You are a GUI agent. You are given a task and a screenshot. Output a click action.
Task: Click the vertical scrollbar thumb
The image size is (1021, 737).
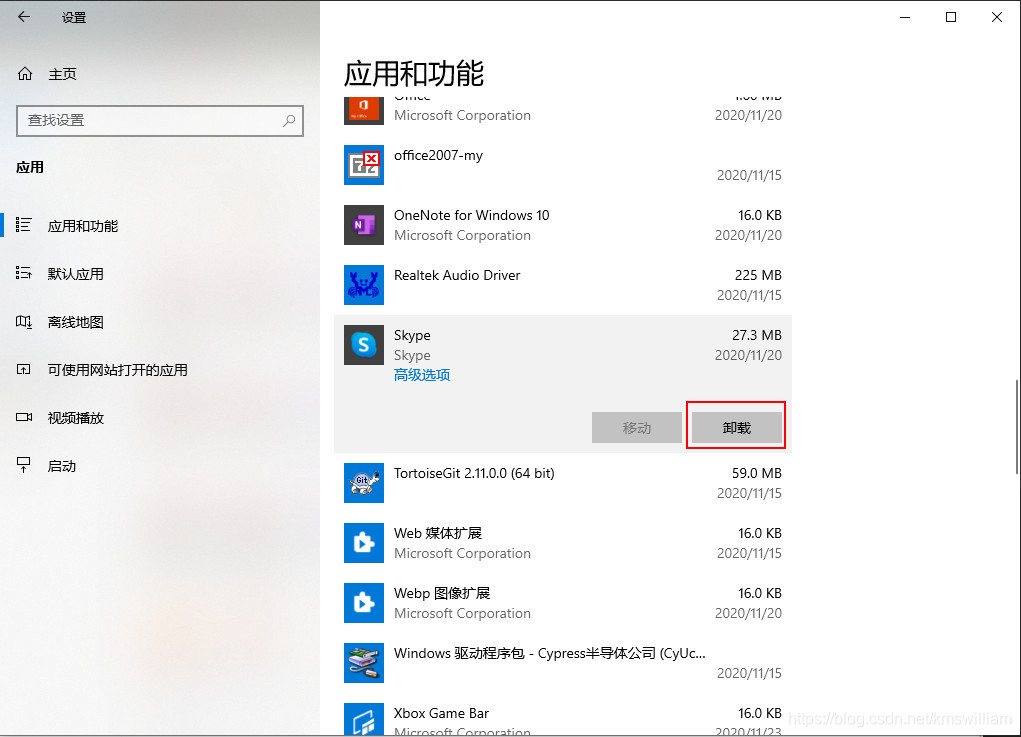coord(1017,427)
